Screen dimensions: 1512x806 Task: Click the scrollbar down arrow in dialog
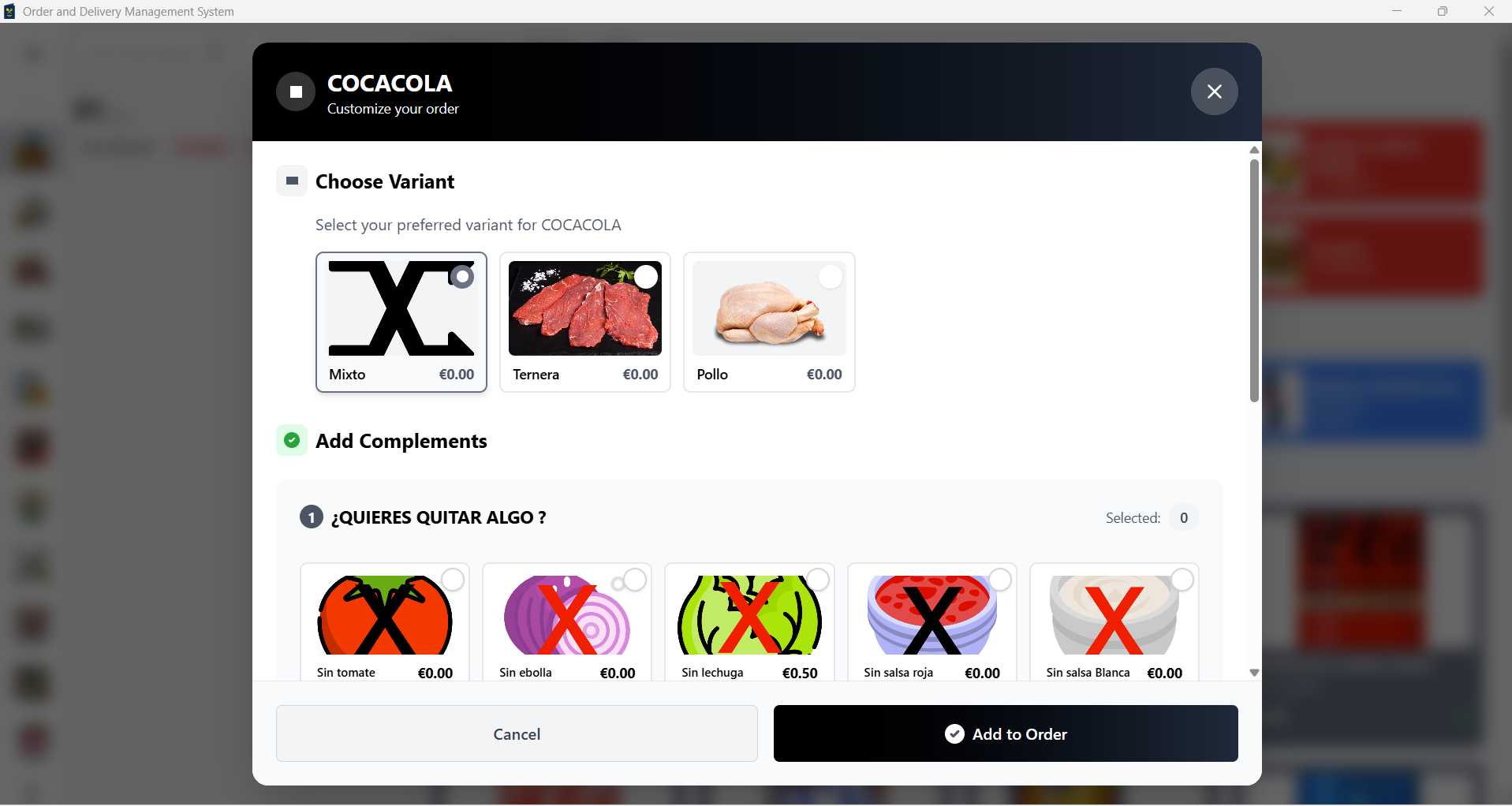click(x=1254, y=673)
